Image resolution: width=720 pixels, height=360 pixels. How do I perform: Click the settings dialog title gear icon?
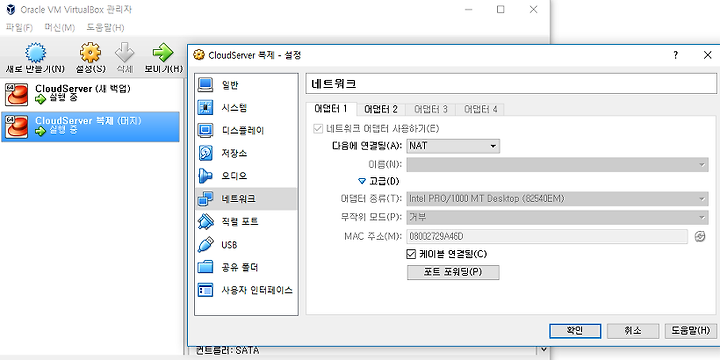pyautogui.click(x=199, y=55)
